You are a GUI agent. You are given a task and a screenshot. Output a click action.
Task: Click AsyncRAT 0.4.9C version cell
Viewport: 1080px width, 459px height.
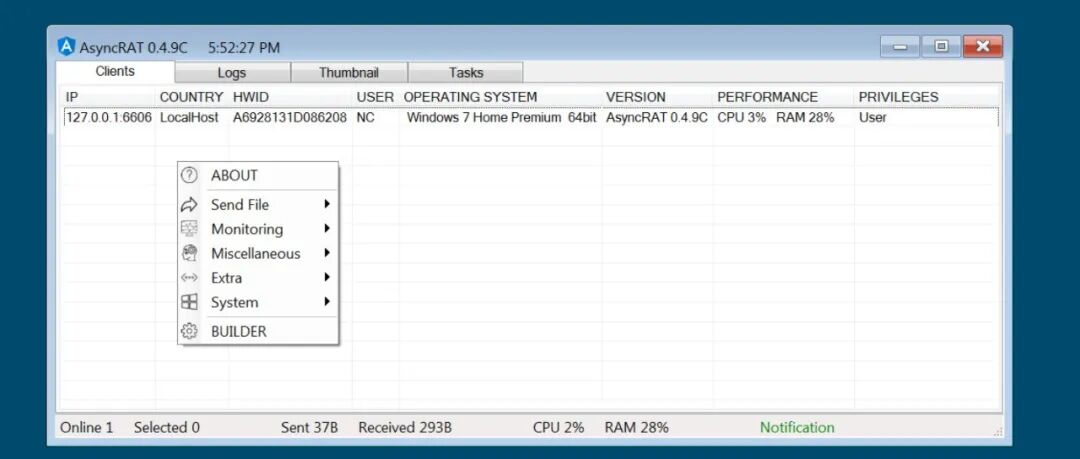[657, 118]
